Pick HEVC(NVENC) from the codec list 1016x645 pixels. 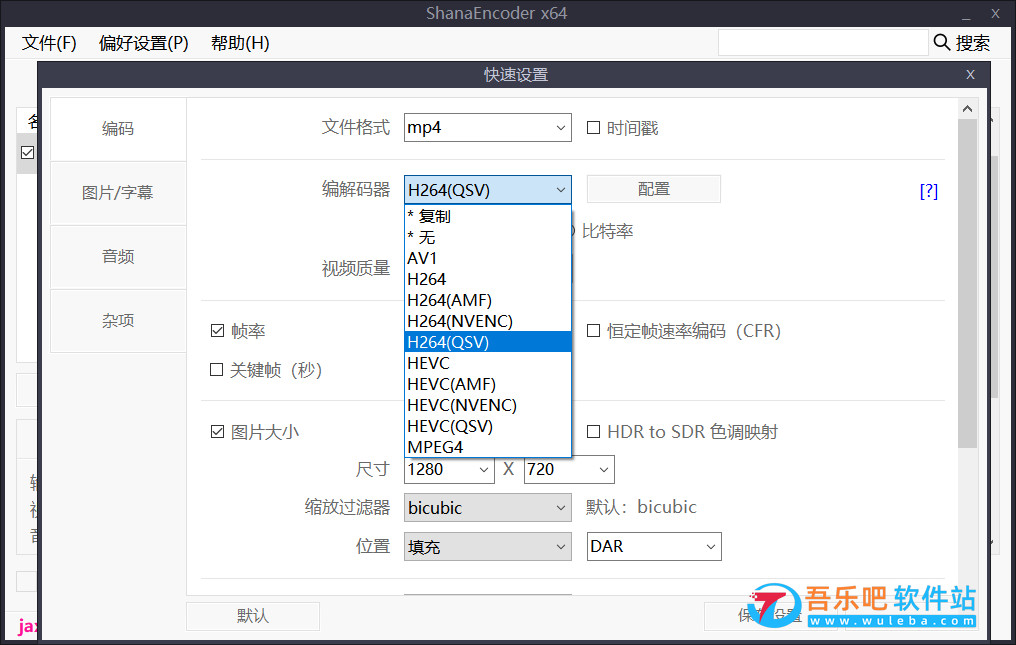[x=487, y=405]
